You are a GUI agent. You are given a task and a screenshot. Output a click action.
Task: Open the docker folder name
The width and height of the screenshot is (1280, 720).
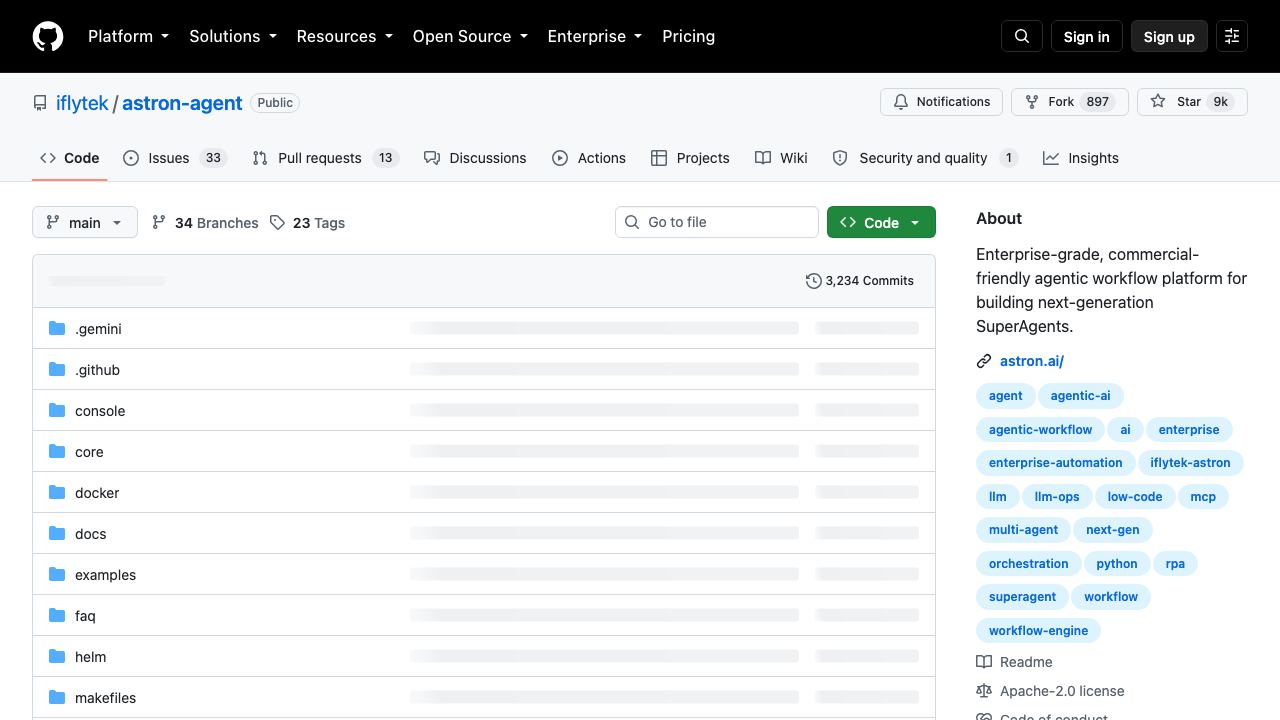(x=97, y=493)
